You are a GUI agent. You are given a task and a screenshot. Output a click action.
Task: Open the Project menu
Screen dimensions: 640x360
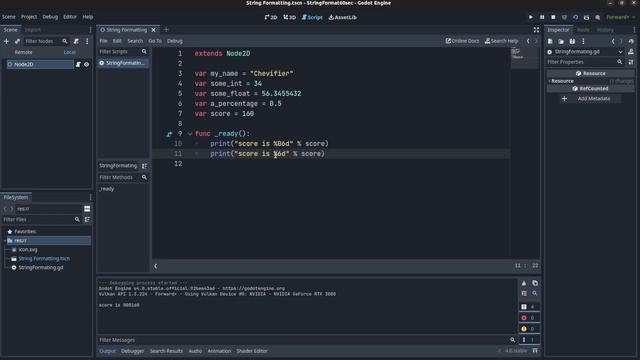pyautogui.click(x=29, y=17)
